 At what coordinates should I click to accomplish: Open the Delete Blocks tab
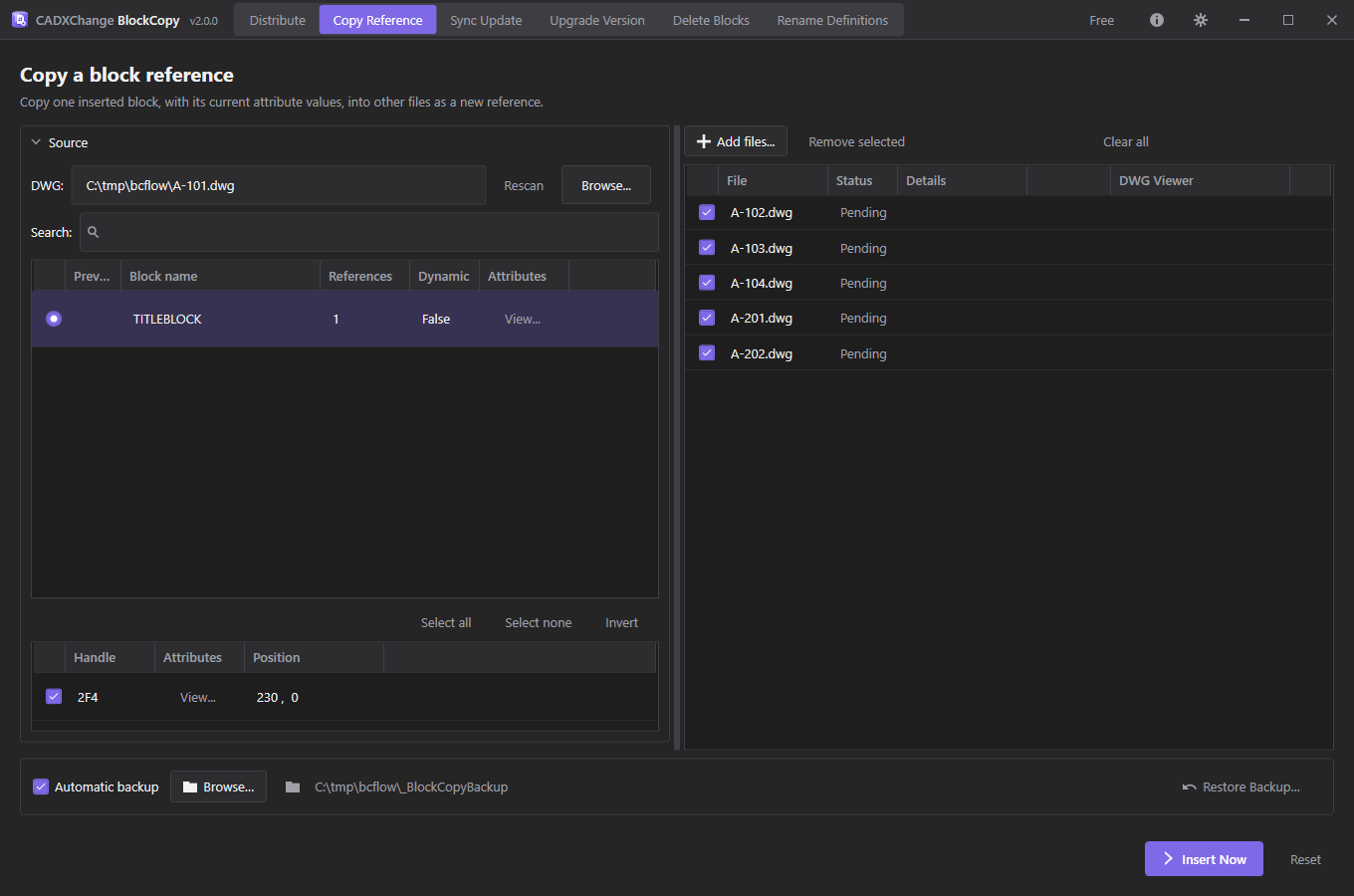[x=711, y=20]
